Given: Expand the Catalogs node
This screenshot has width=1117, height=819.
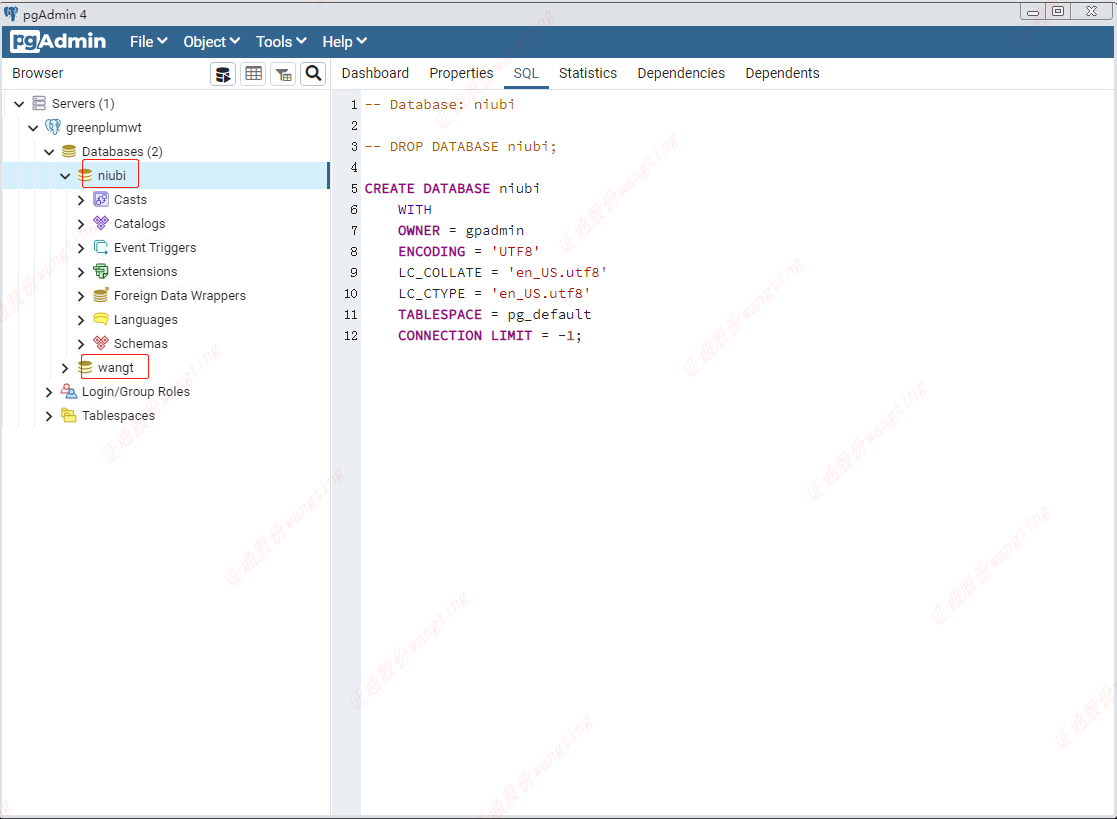Looking at the screenshot, I should [x=80, y=224].
